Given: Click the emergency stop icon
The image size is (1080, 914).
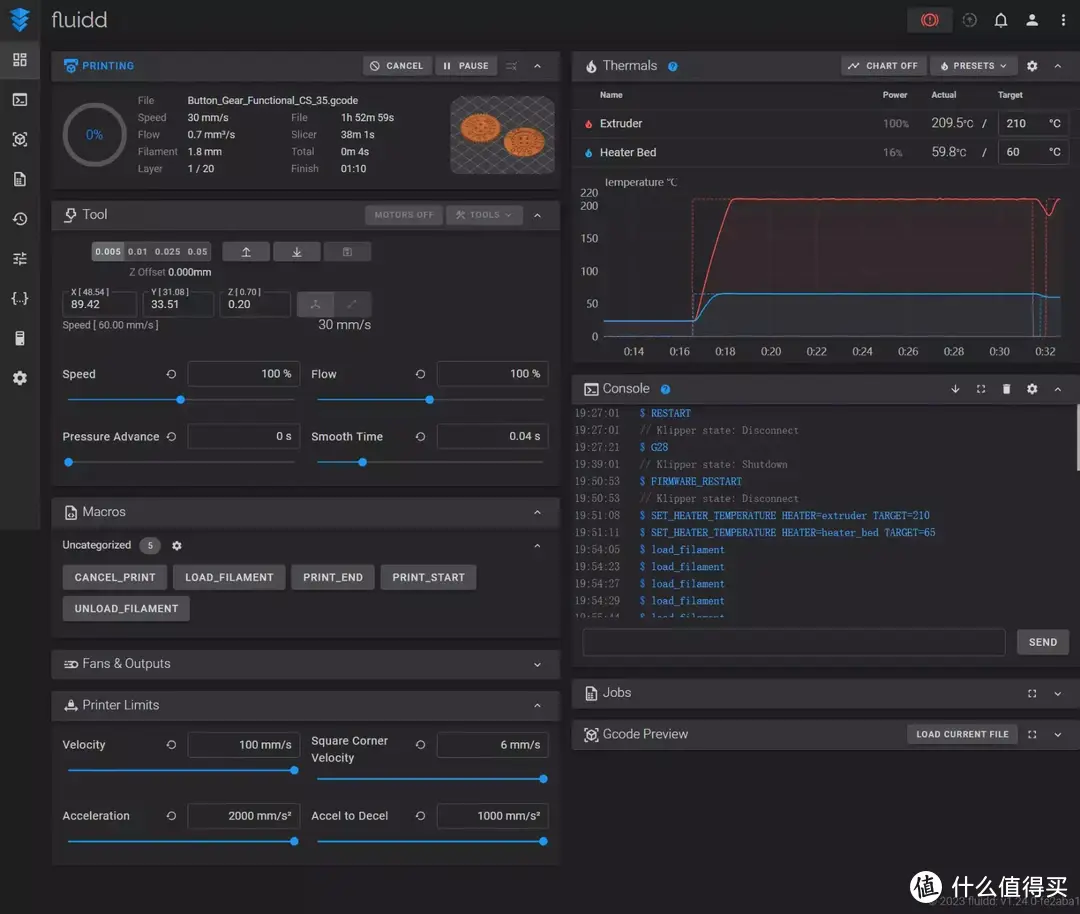Looking at the screenshot, I should click(930, 20).
